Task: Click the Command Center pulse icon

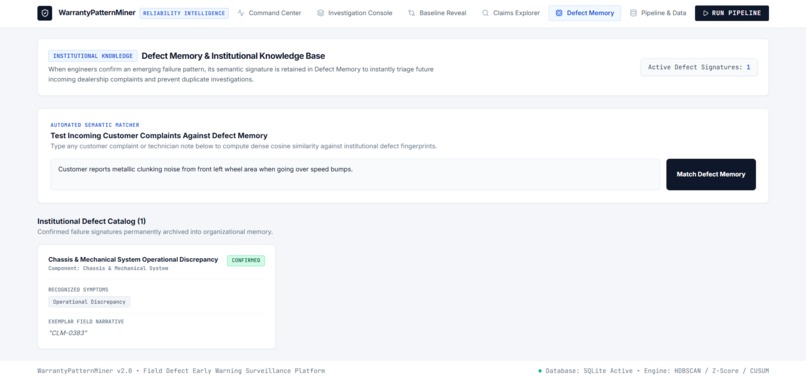Action: click(x=241, y=13)
